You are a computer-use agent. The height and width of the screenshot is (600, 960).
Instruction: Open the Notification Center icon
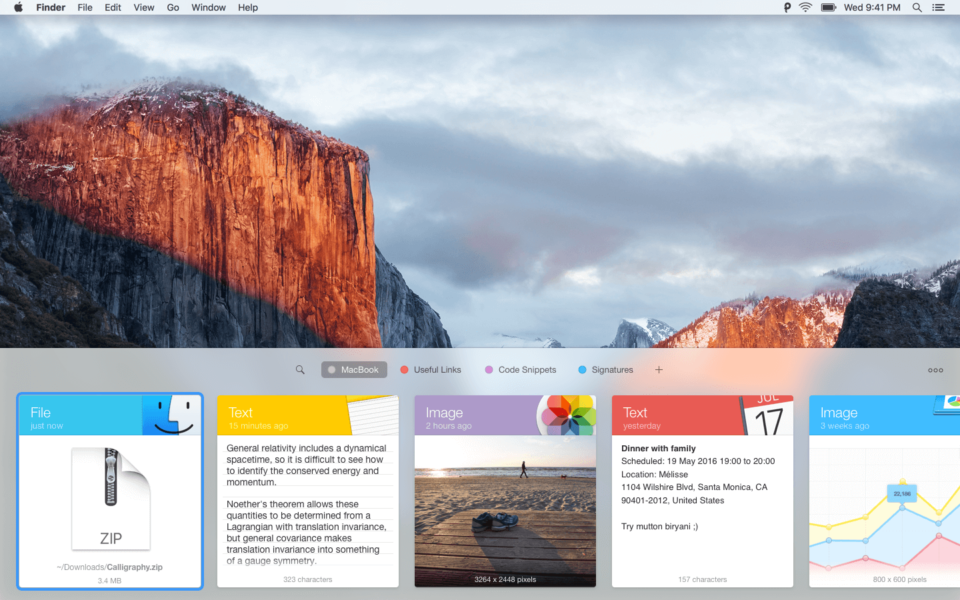(x=938, y=7)
